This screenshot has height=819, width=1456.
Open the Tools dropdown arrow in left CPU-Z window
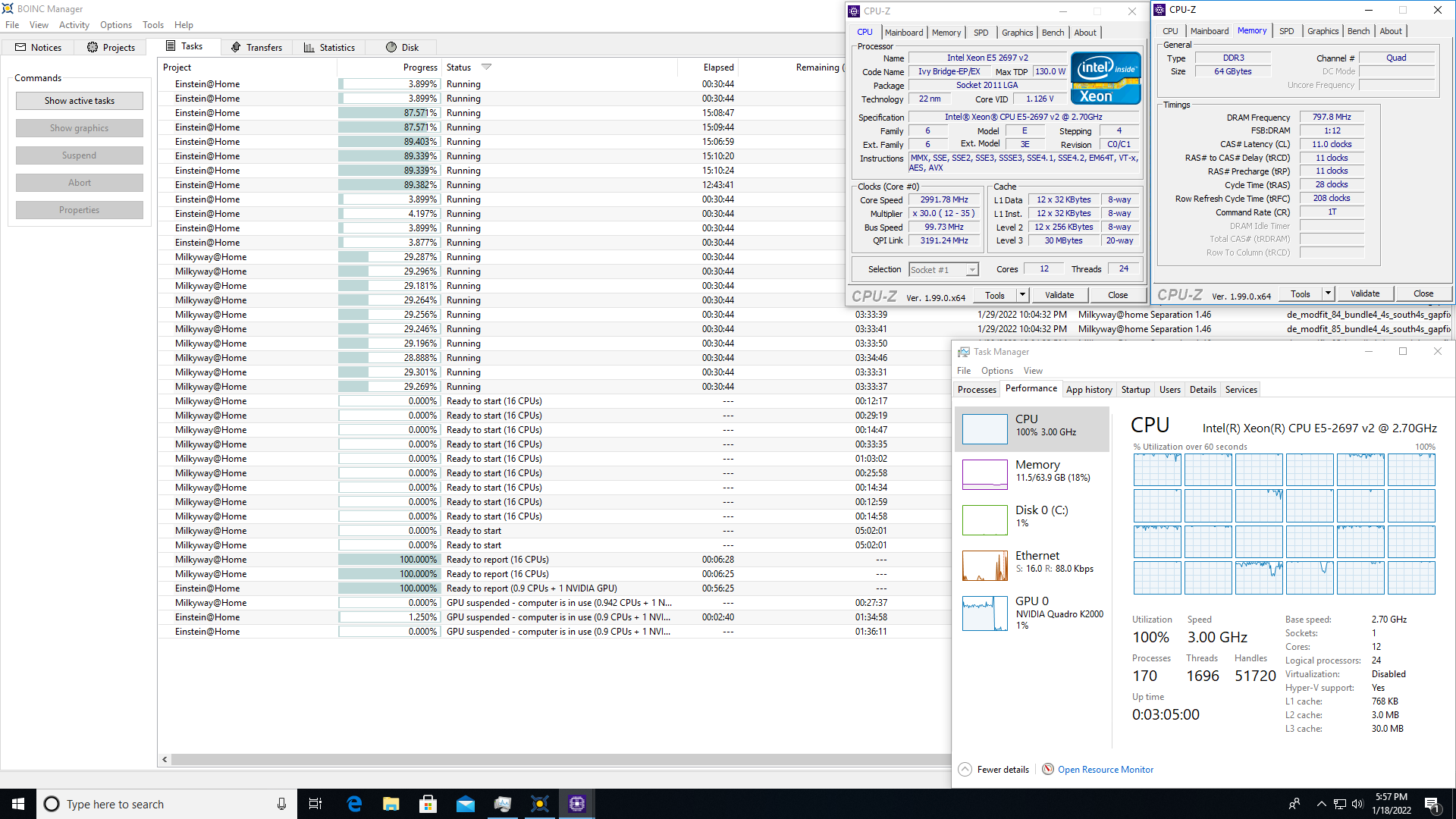pyautogui.click(x=1022, y=295)
